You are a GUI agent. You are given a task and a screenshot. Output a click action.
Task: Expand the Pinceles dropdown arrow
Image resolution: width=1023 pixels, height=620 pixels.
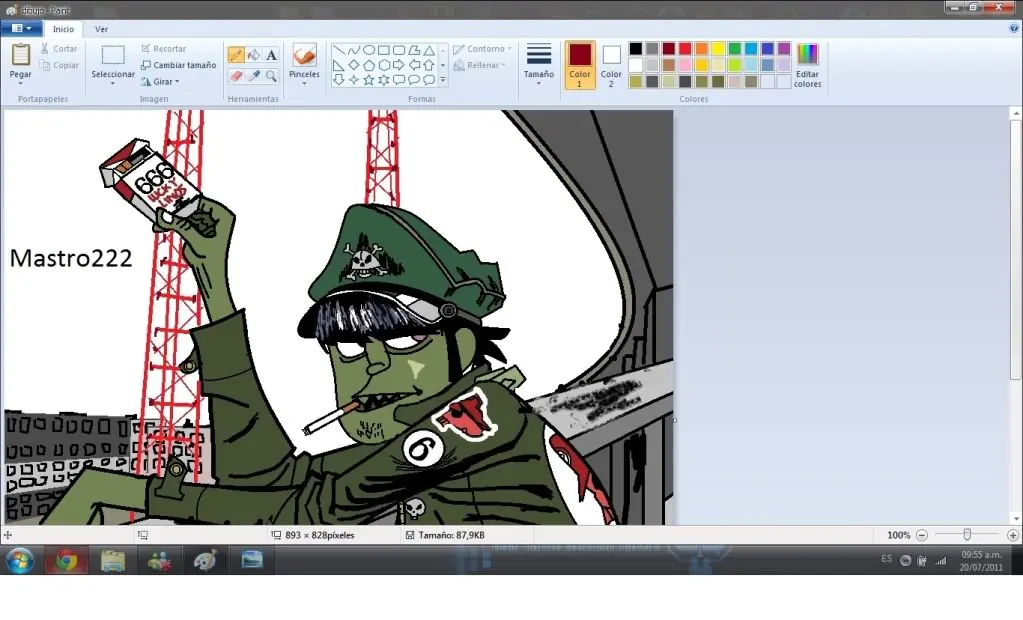[x=304, y=84]
